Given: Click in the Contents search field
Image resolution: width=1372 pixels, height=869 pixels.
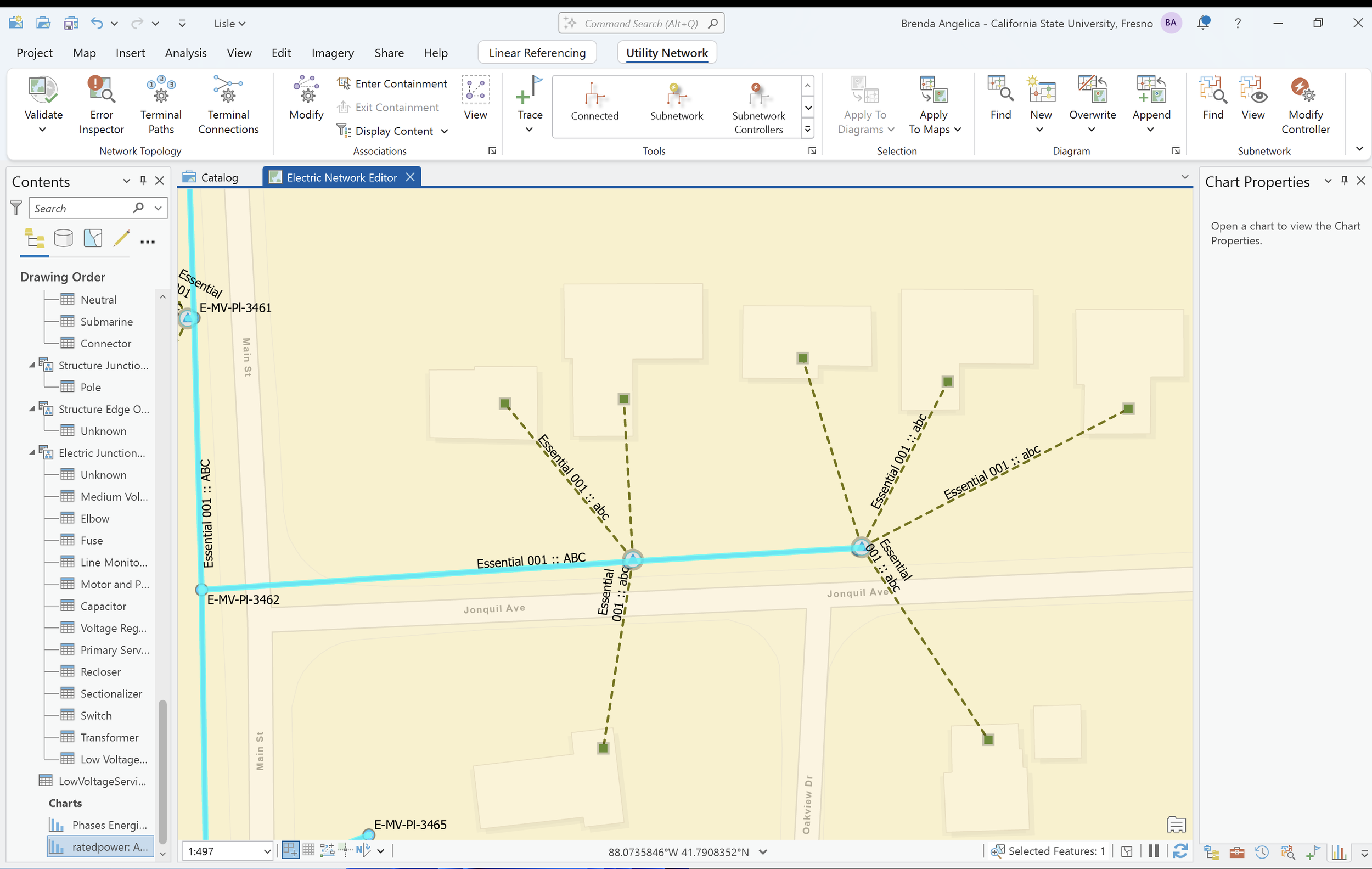Looking at the screenshot, I should tap(80, 209).
